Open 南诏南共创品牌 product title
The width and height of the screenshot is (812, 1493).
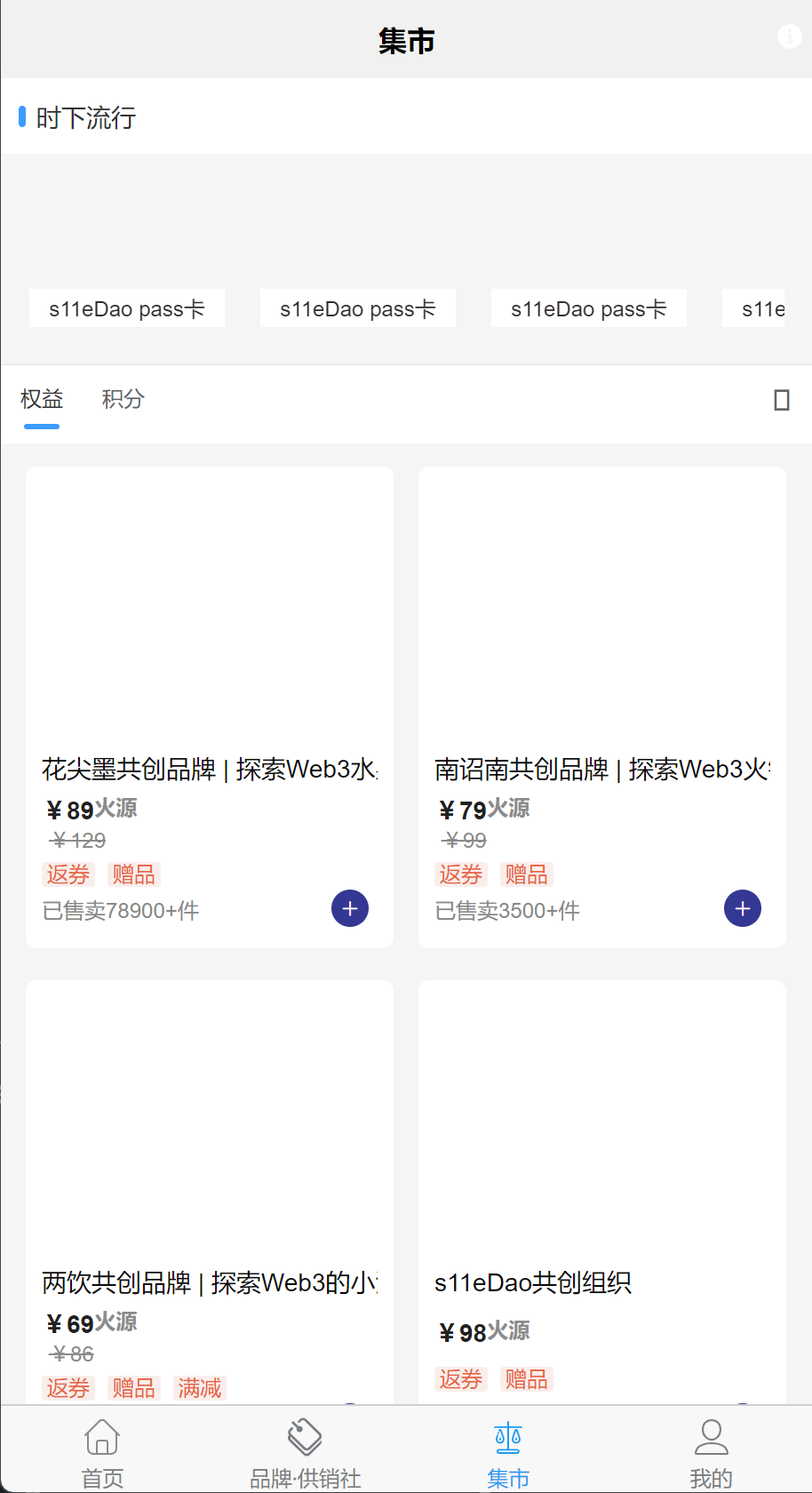pos(602,769)
